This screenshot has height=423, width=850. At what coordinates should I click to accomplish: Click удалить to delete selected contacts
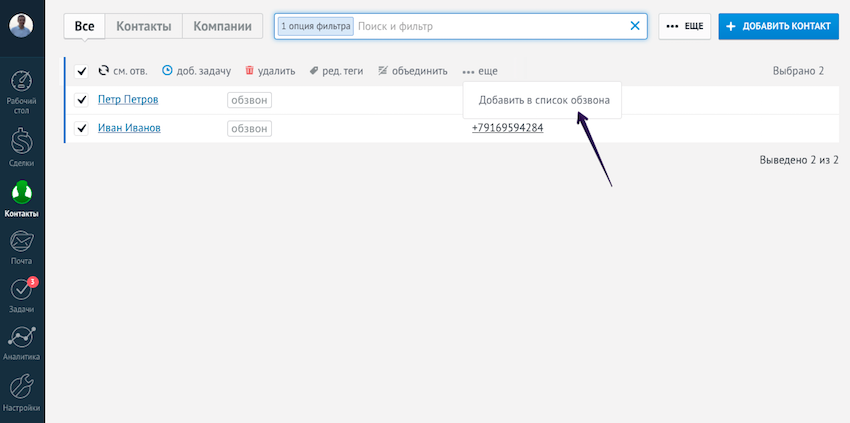(x=270, y=71)
